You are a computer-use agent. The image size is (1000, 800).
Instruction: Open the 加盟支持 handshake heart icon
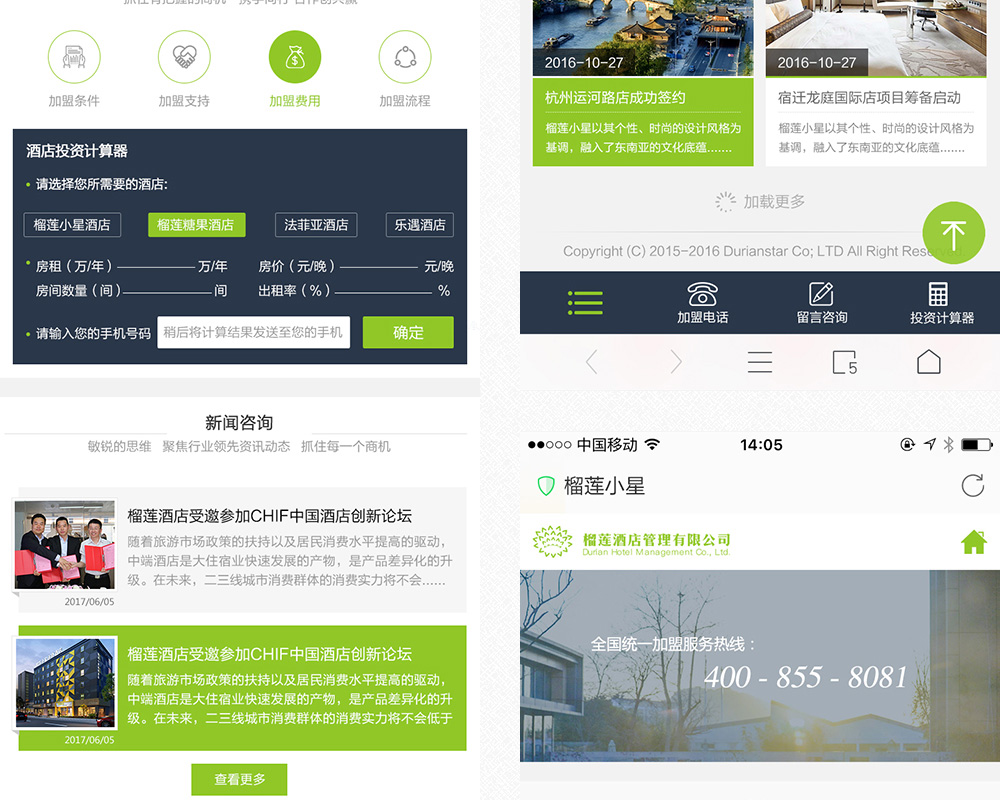(184, 57)
